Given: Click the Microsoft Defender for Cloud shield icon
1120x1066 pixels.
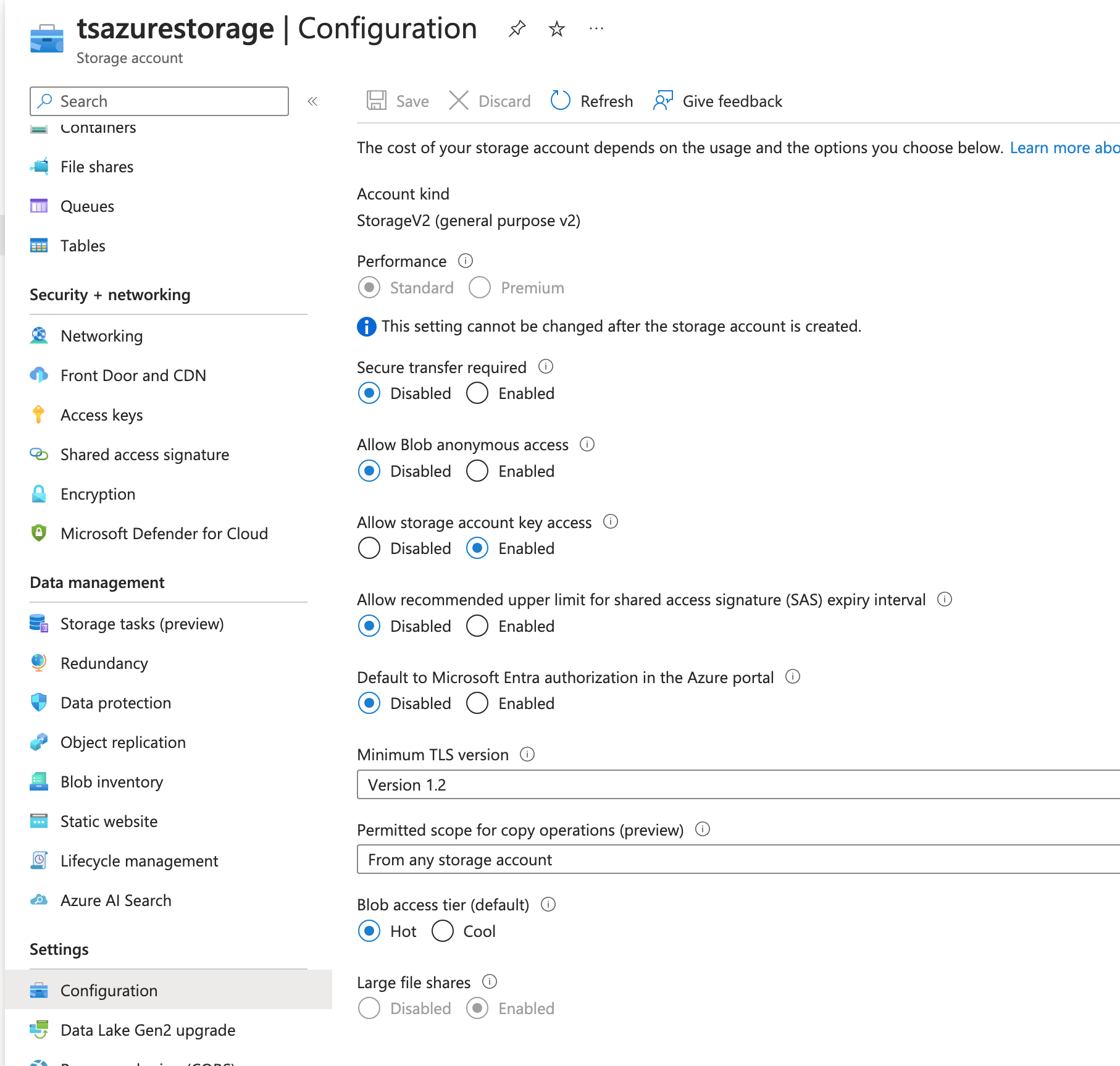Looking at the screenshot, I should pos(39,533).
